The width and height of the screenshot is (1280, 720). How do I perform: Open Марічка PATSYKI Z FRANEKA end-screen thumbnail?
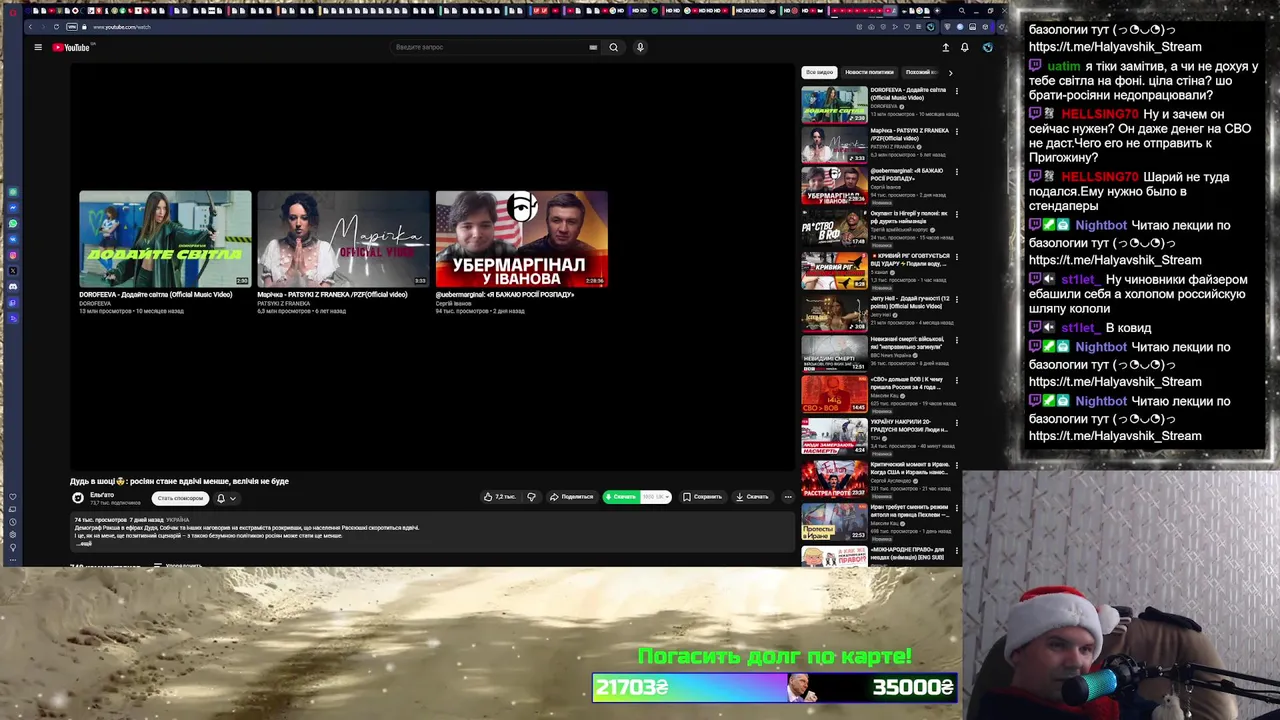(x=343, y=239)
